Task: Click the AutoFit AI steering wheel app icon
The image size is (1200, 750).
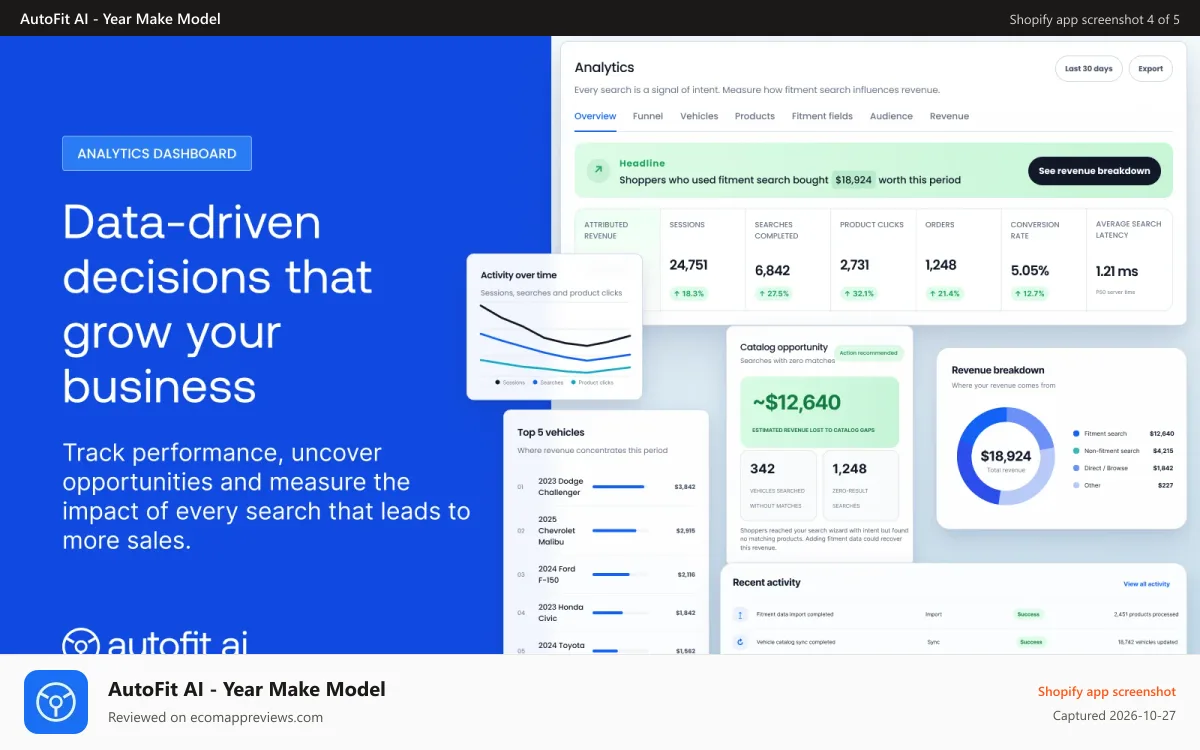Action: coord(56,702)
